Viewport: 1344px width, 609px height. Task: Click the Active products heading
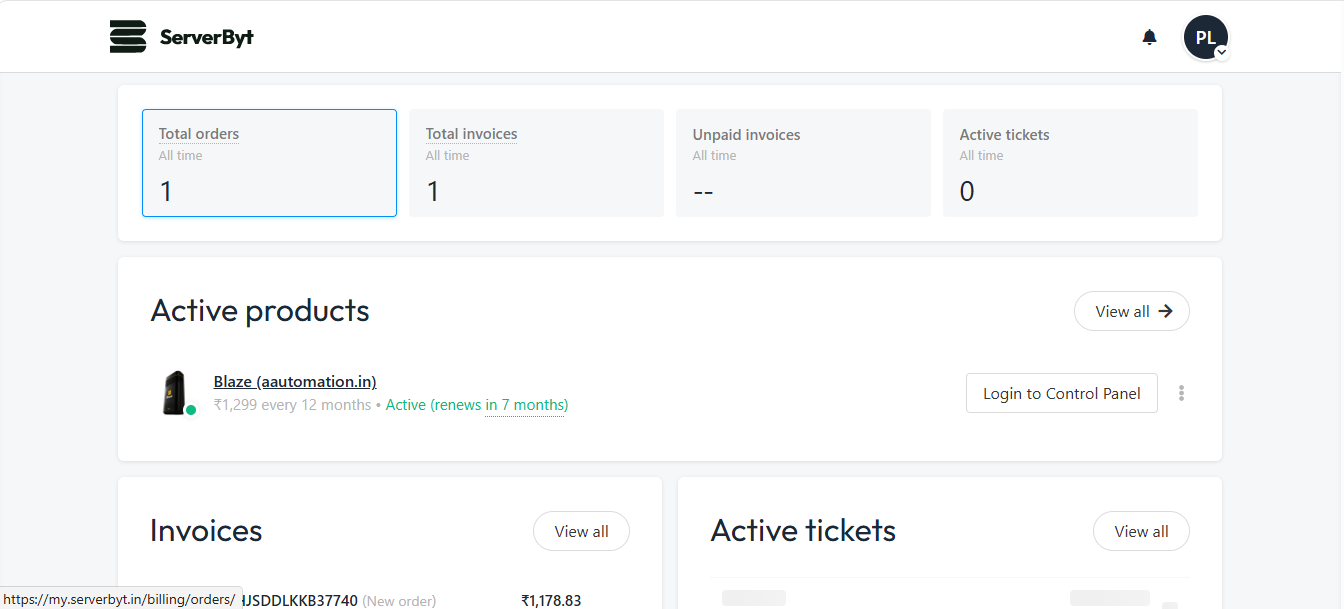click(x=260, y=311)
